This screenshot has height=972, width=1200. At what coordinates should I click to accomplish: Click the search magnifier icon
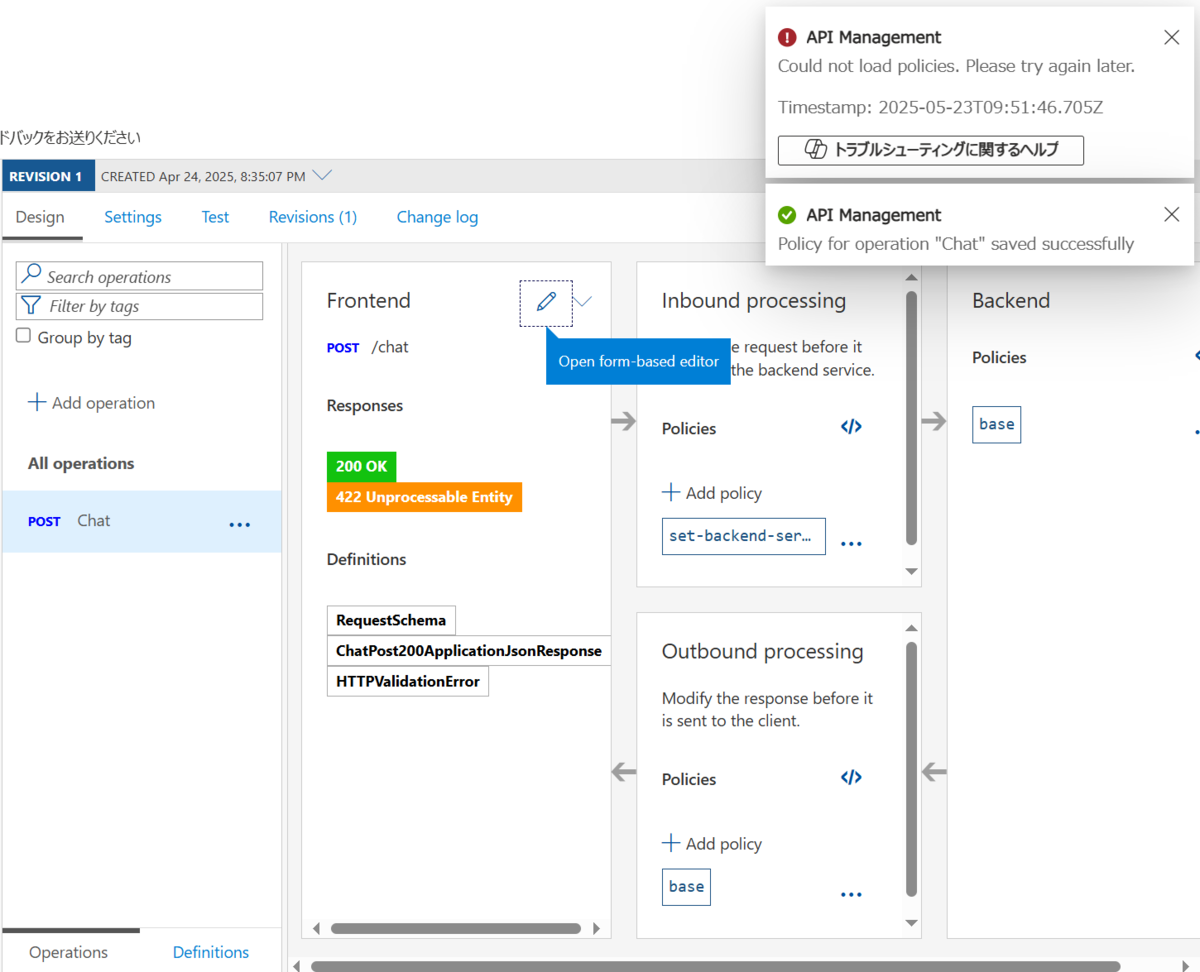tap(32, 275)
